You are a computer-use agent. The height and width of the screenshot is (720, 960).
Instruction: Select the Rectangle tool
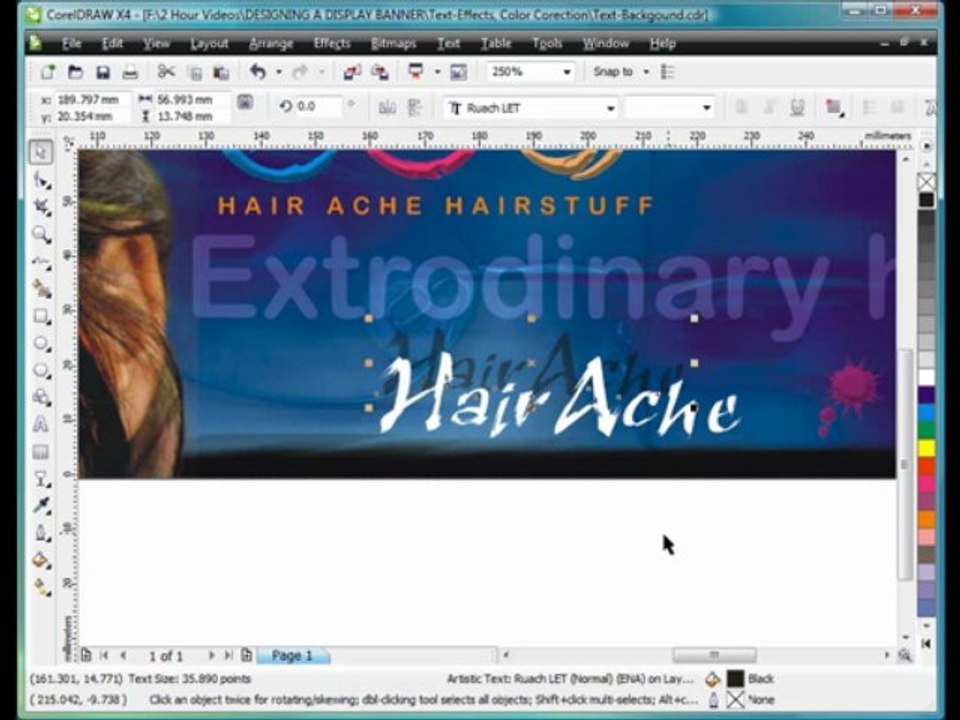tap(41, 316)
